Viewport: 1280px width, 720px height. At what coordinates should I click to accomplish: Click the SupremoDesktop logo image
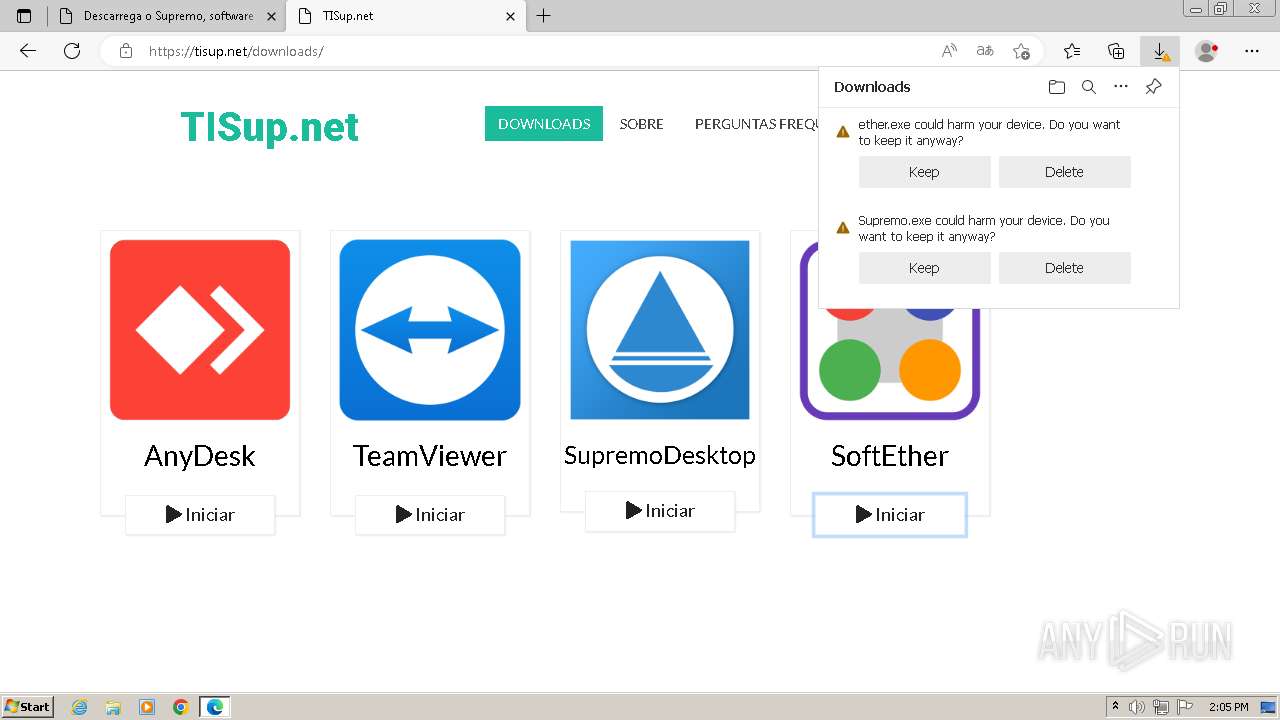[x=660, y=330]
